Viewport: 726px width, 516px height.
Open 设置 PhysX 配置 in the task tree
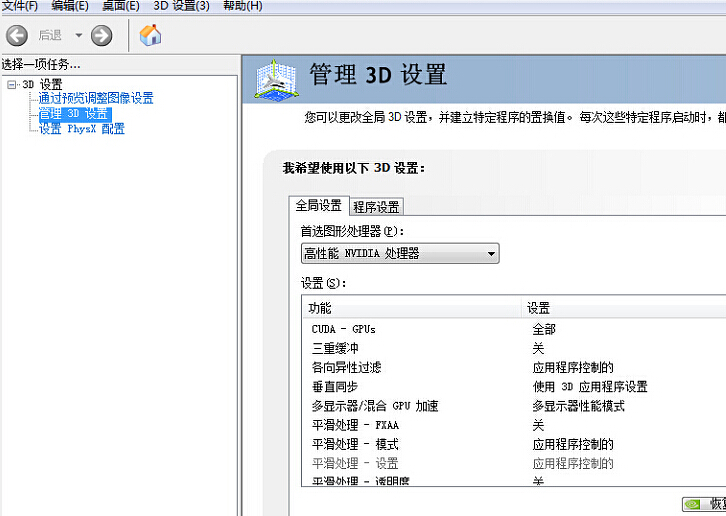click(x=81, y=129)
